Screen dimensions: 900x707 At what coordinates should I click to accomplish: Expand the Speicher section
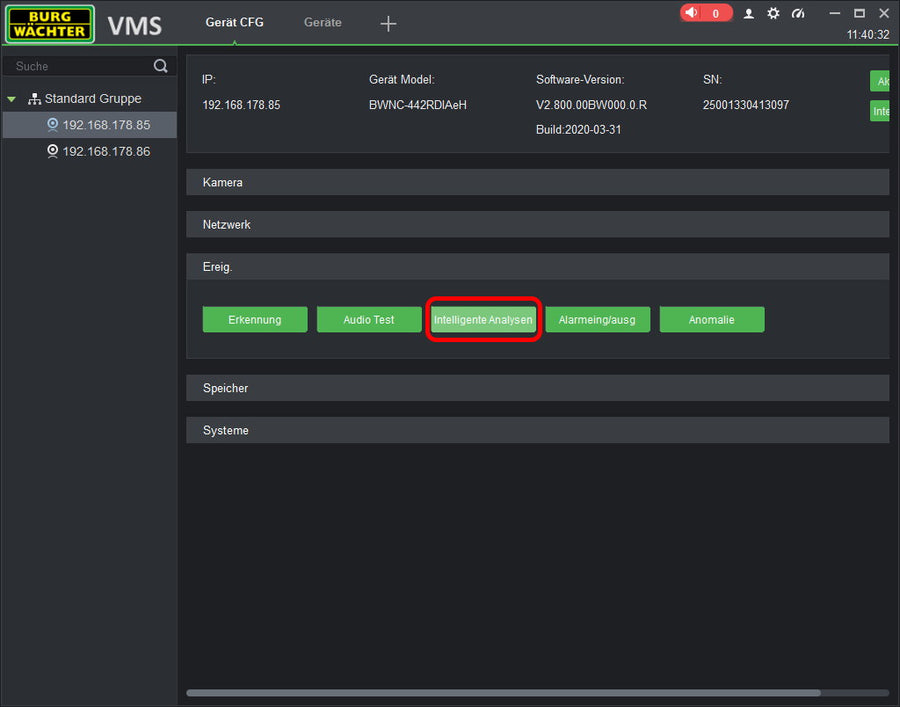pos(537,388)
